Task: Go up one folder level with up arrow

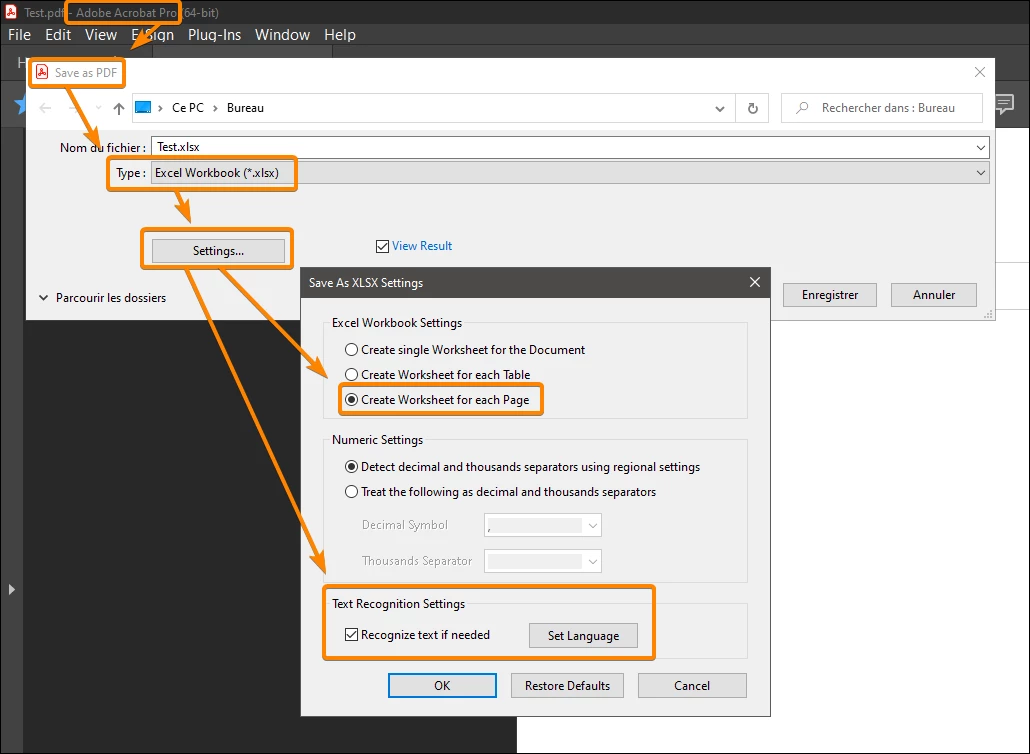Action: click(118, 108)
